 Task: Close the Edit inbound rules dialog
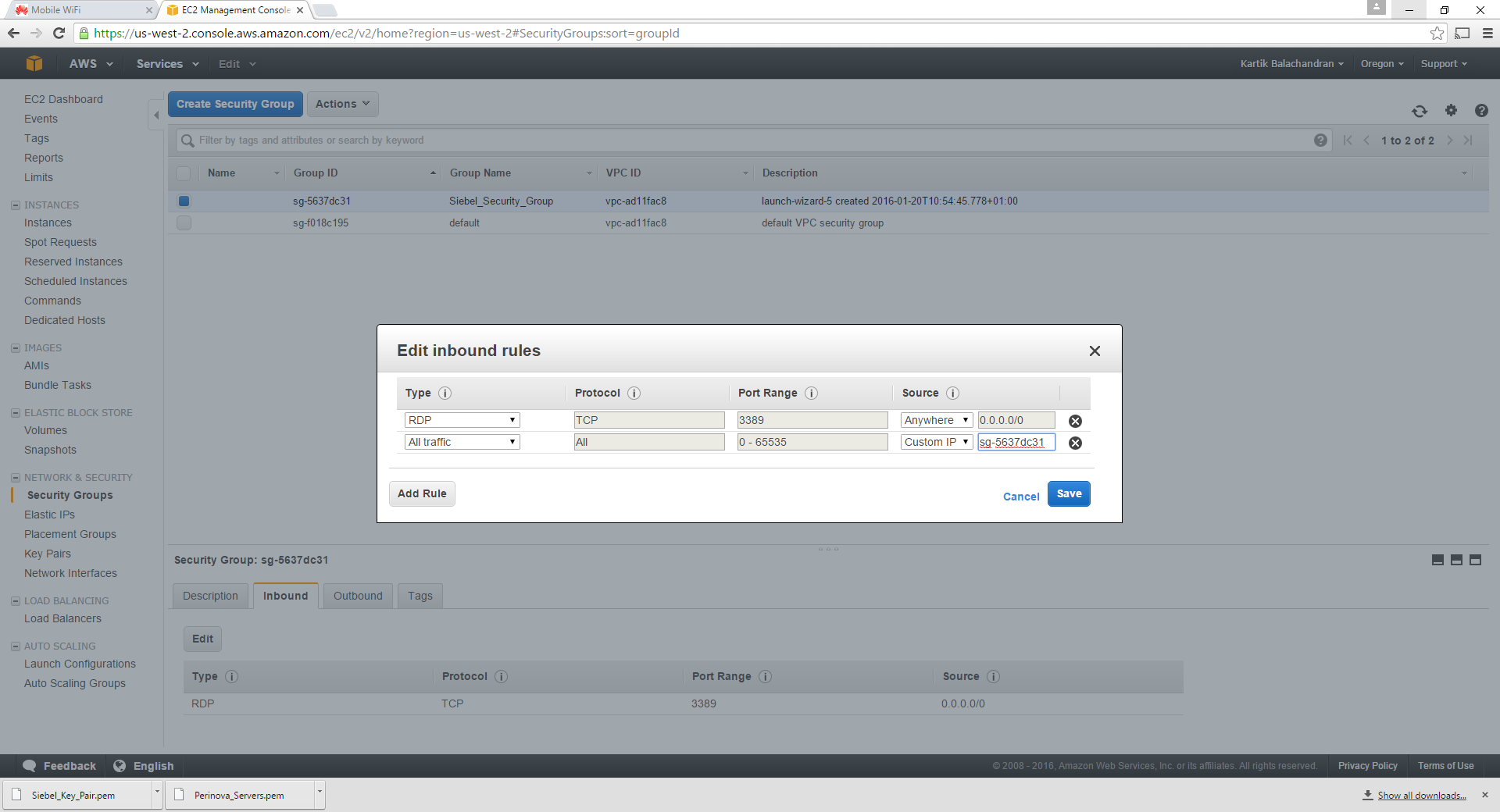pyautogui.click(x=1095, y=351)
